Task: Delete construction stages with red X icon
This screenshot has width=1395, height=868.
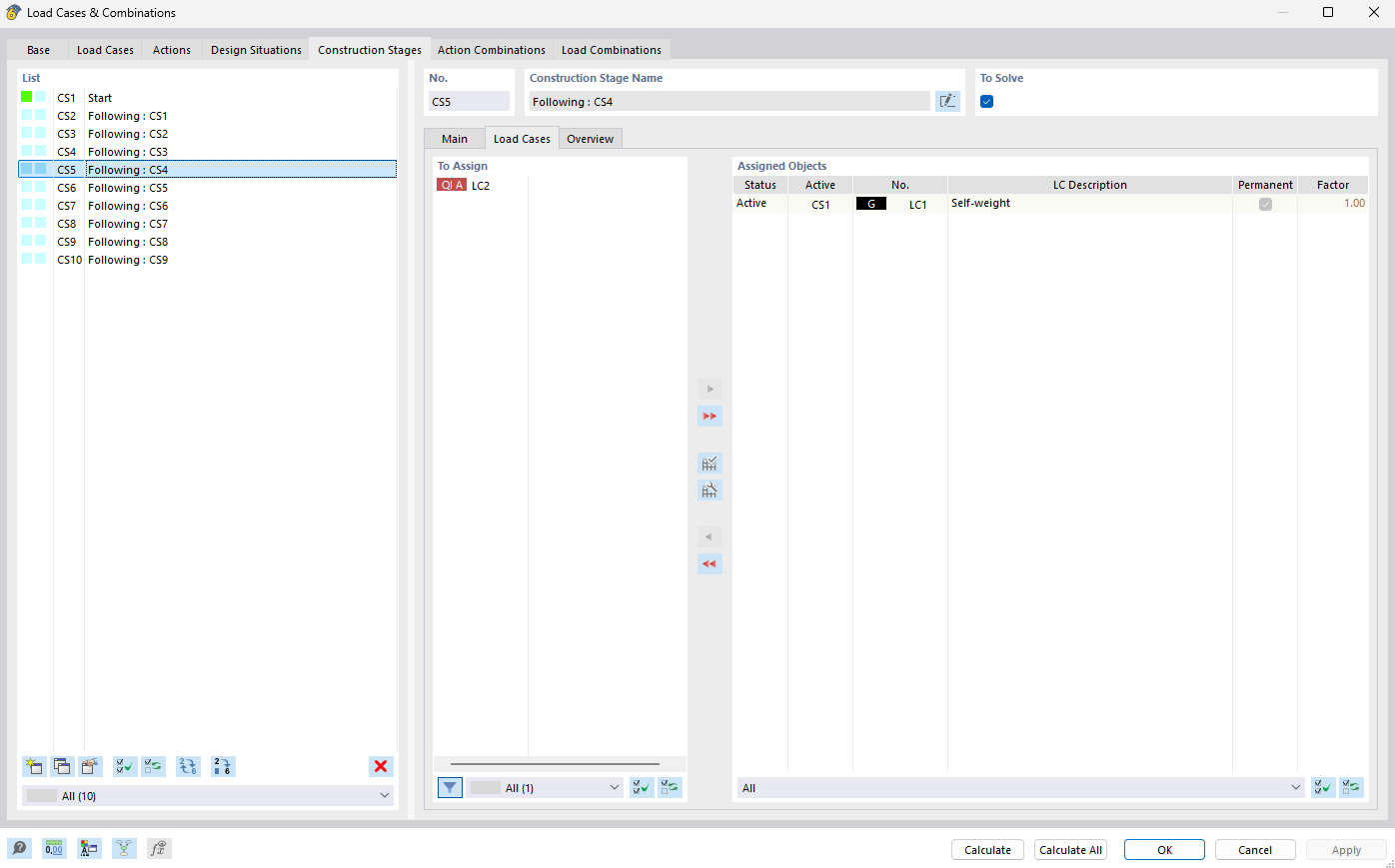Action: click(381, 766)
